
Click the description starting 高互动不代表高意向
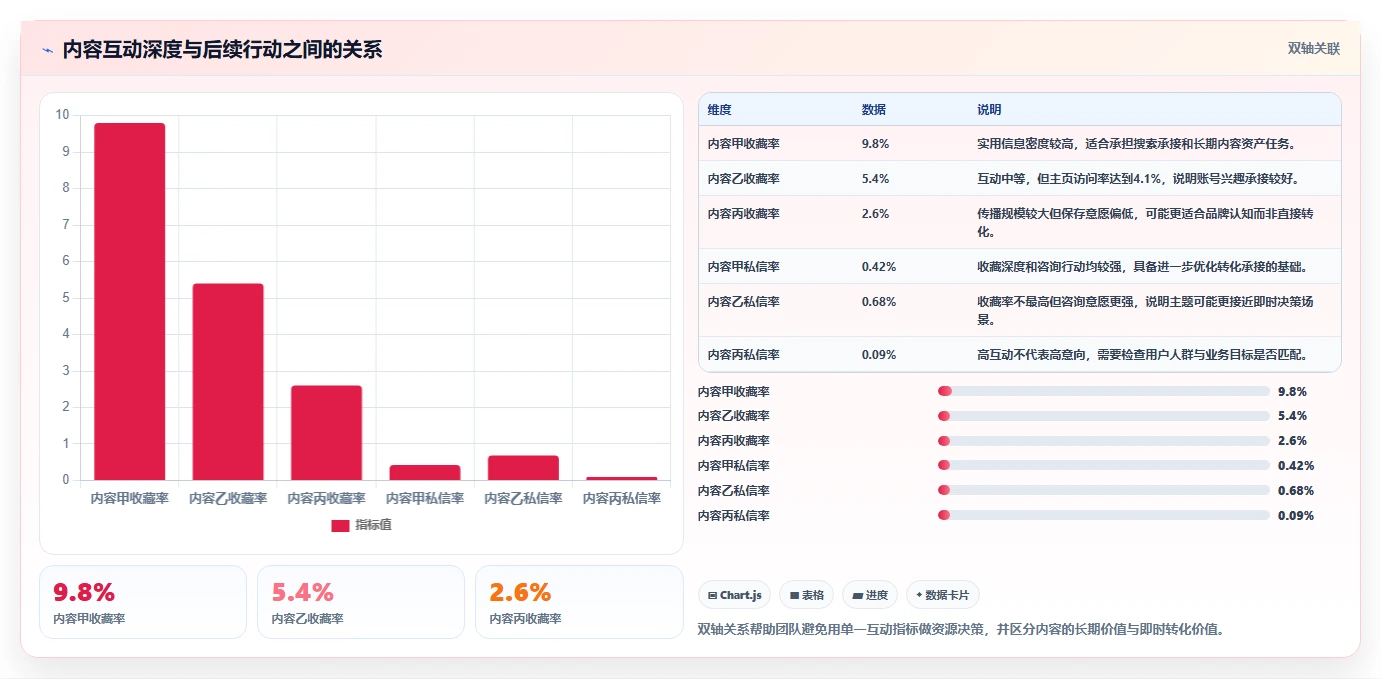pos(1143,355)
